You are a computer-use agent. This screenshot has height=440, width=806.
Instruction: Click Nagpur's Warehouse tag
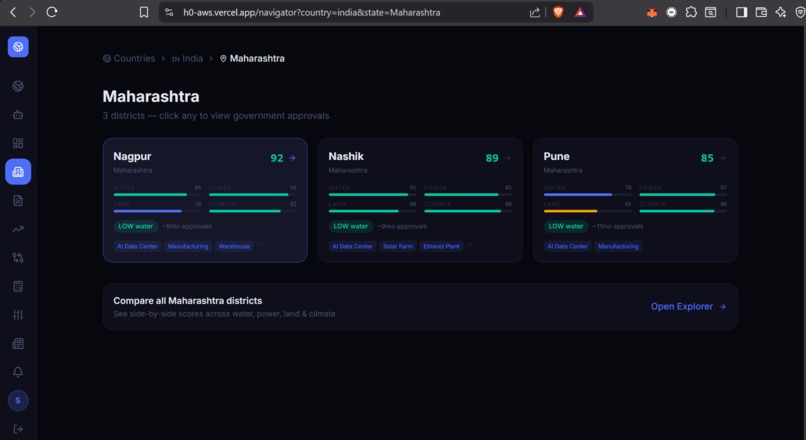coord(234,246)
